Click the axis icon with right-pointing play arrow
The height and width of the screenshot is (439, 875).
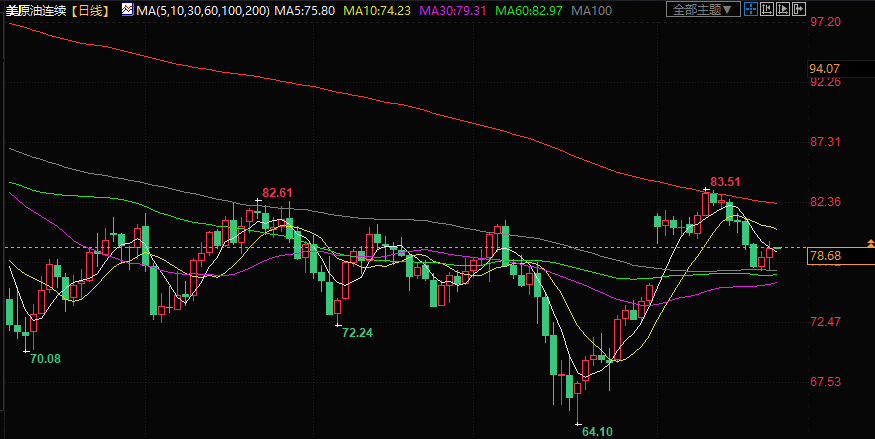click(783, 9)
